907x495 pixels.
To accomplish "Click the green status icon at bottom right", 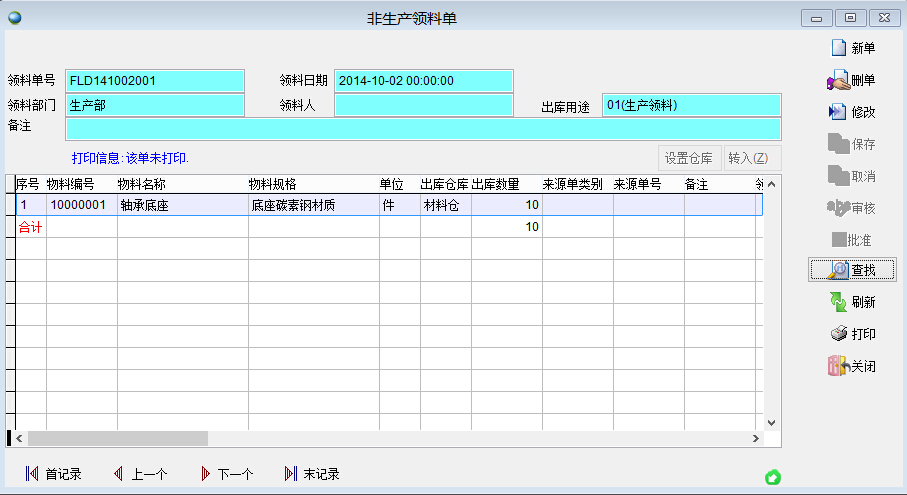I will [772, 478].
